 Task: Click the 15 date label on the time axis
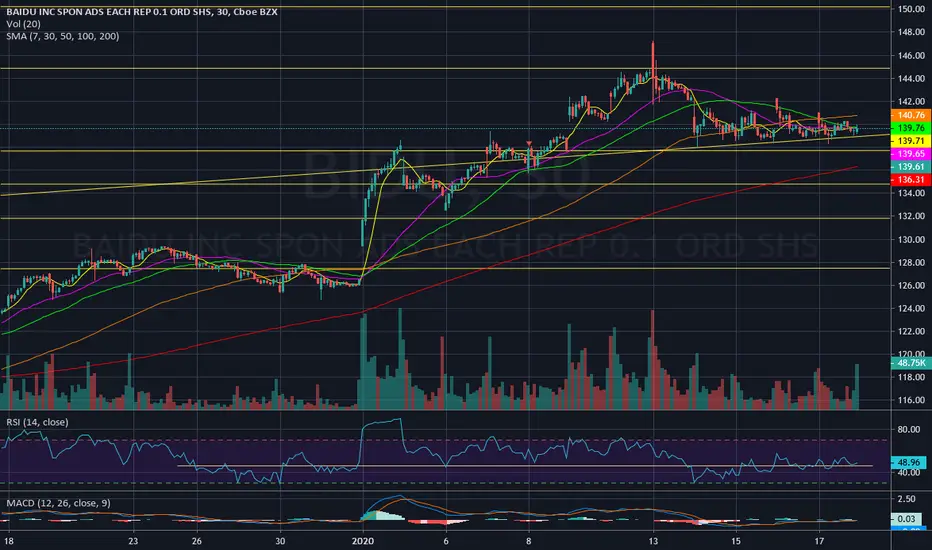(x=736, y=541)
